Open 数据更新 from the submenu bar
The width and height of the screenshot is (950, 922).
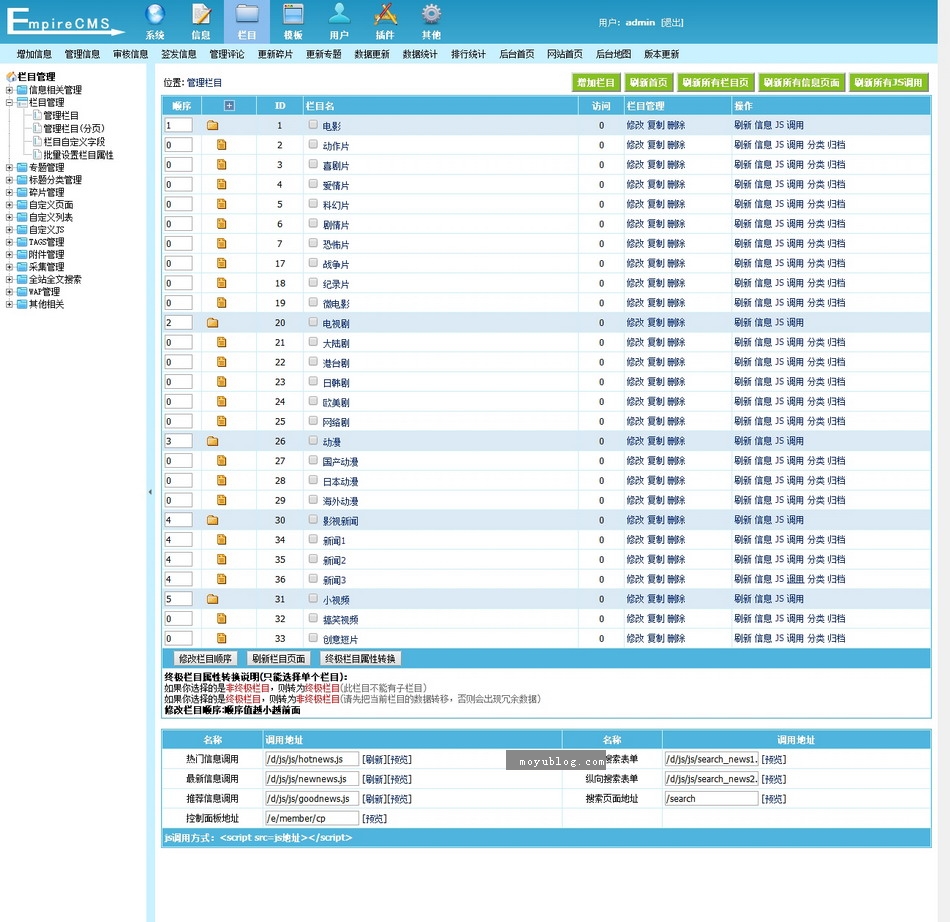(372, 54)
